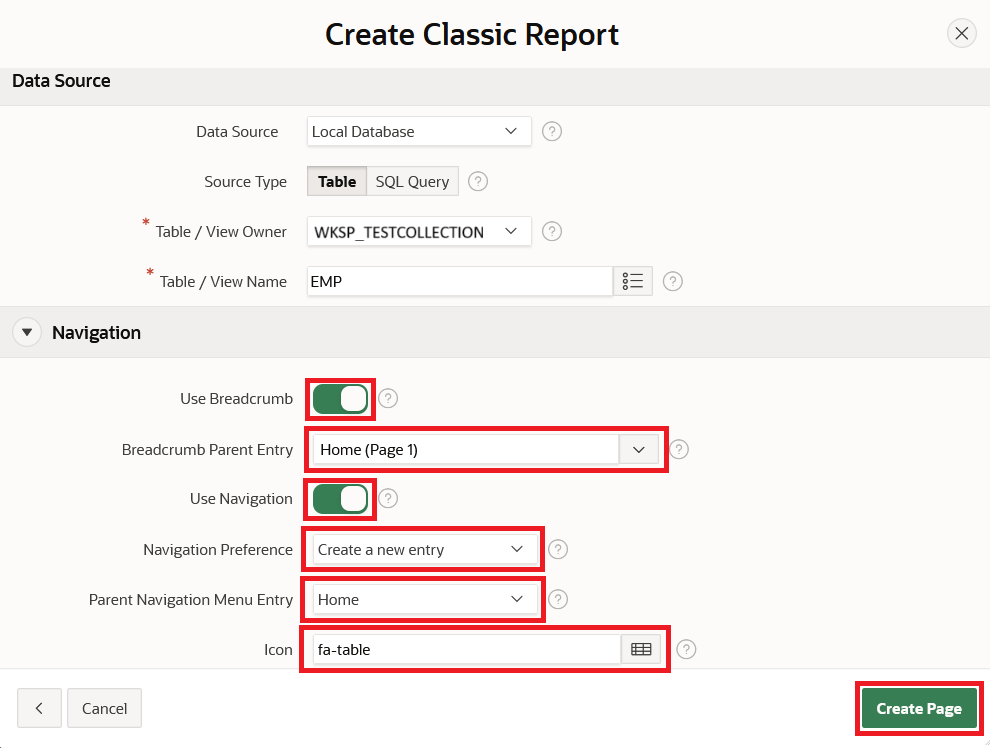Click the Create Page button
This screenshot has height=748, width=990.
coord(919,708)
